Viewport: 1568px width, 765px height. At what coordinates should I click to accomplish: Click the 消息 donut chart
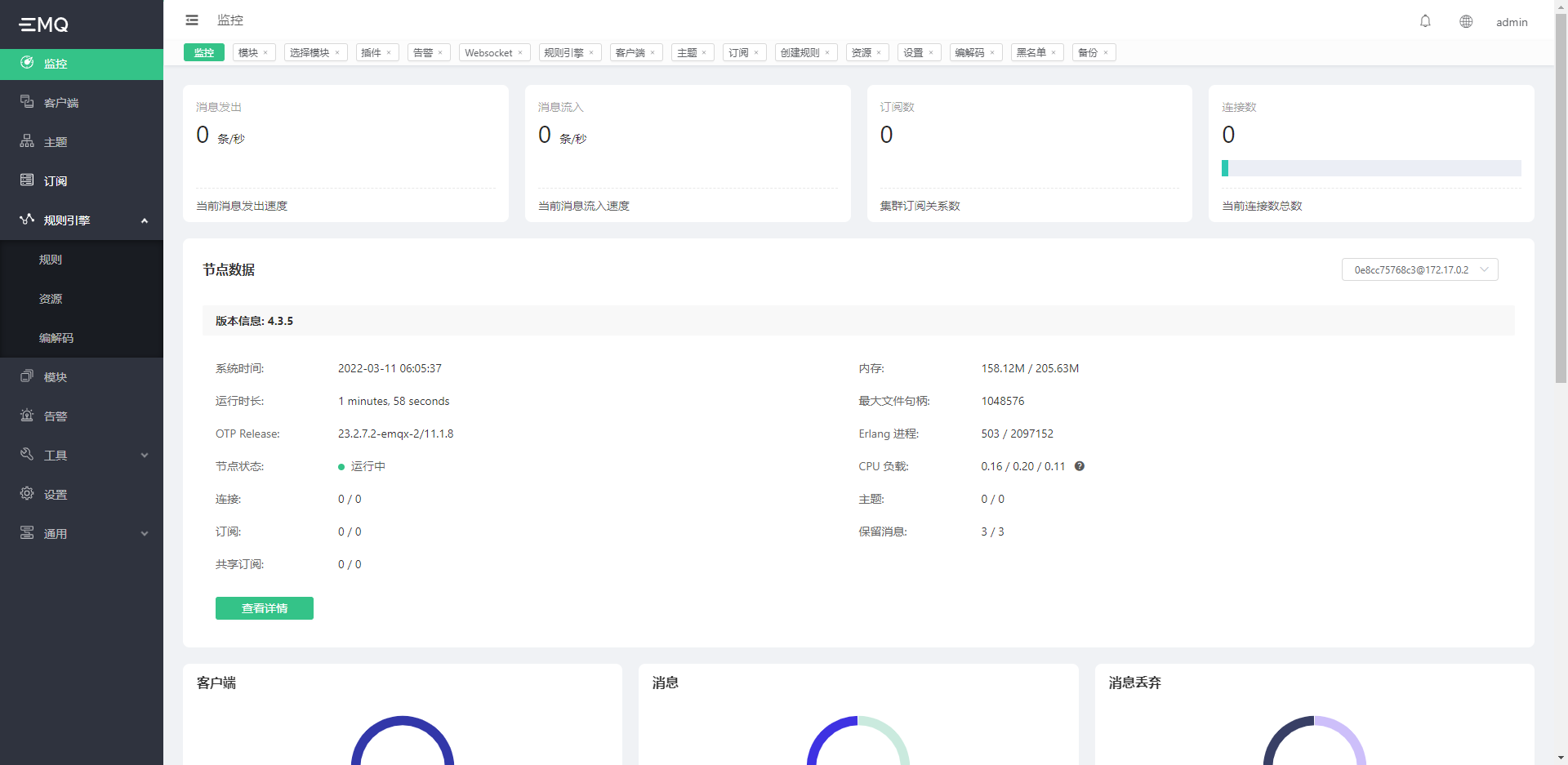[x=858, y=741]
